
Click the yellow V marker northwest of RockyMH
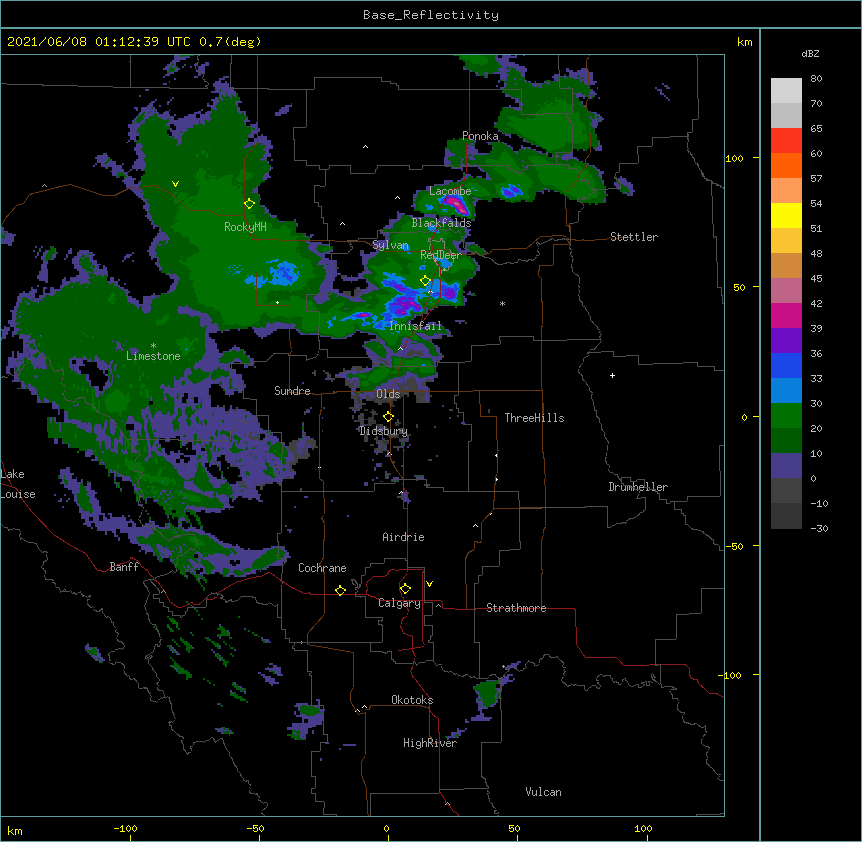pyautogui.click(x=175, y=184)
